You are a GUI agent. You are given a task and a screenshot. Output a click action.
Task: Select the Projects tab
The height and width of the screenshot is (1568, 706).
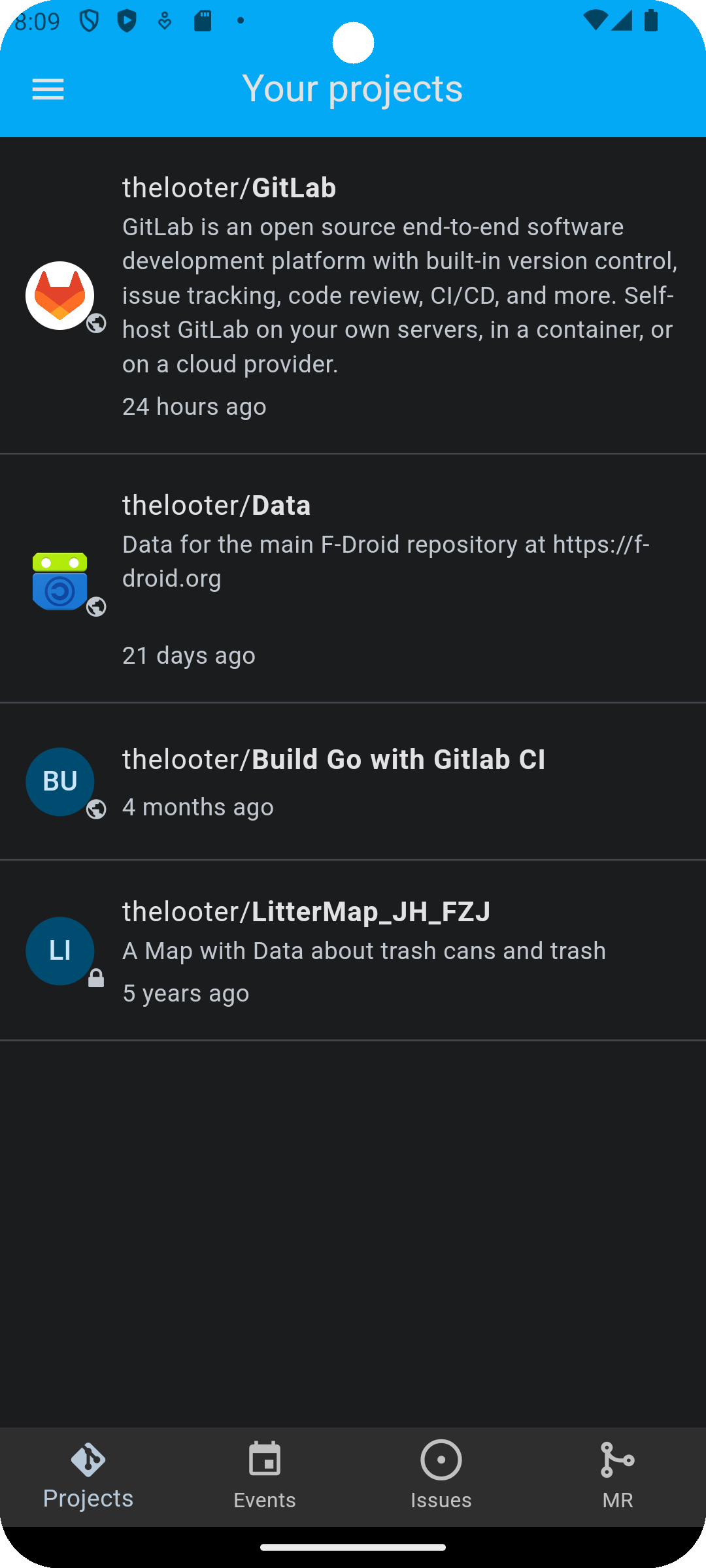[88, 1477]
